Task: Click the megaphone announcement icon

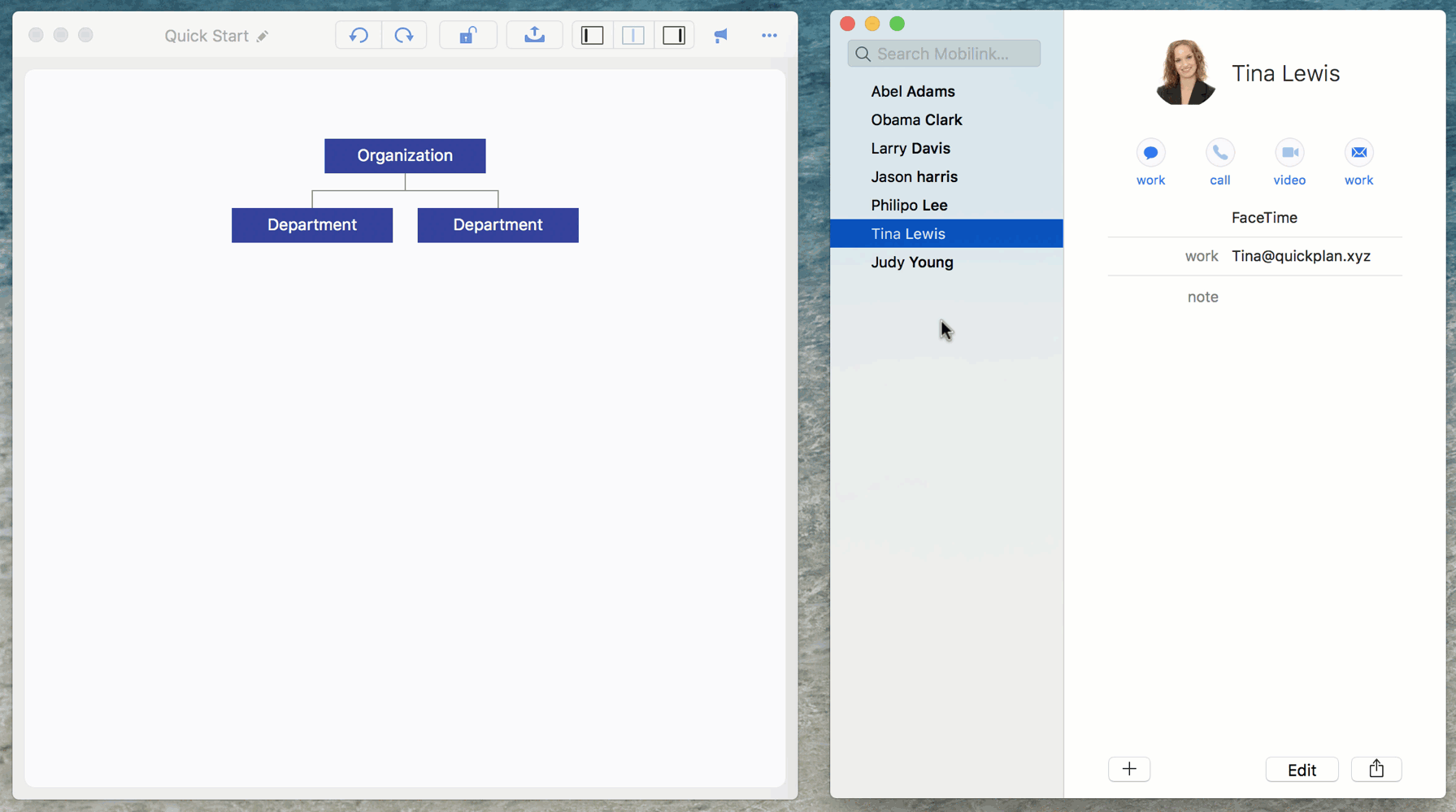Action: click(721, 36)
